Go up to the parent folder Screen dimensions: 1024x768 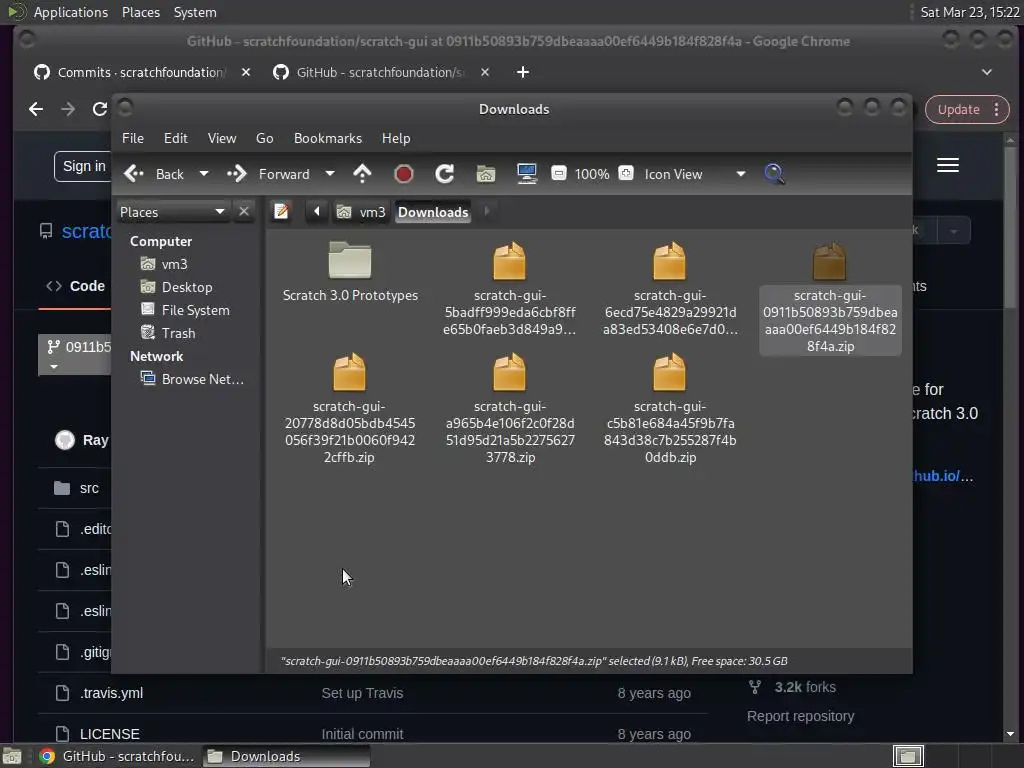coord(362,174)
